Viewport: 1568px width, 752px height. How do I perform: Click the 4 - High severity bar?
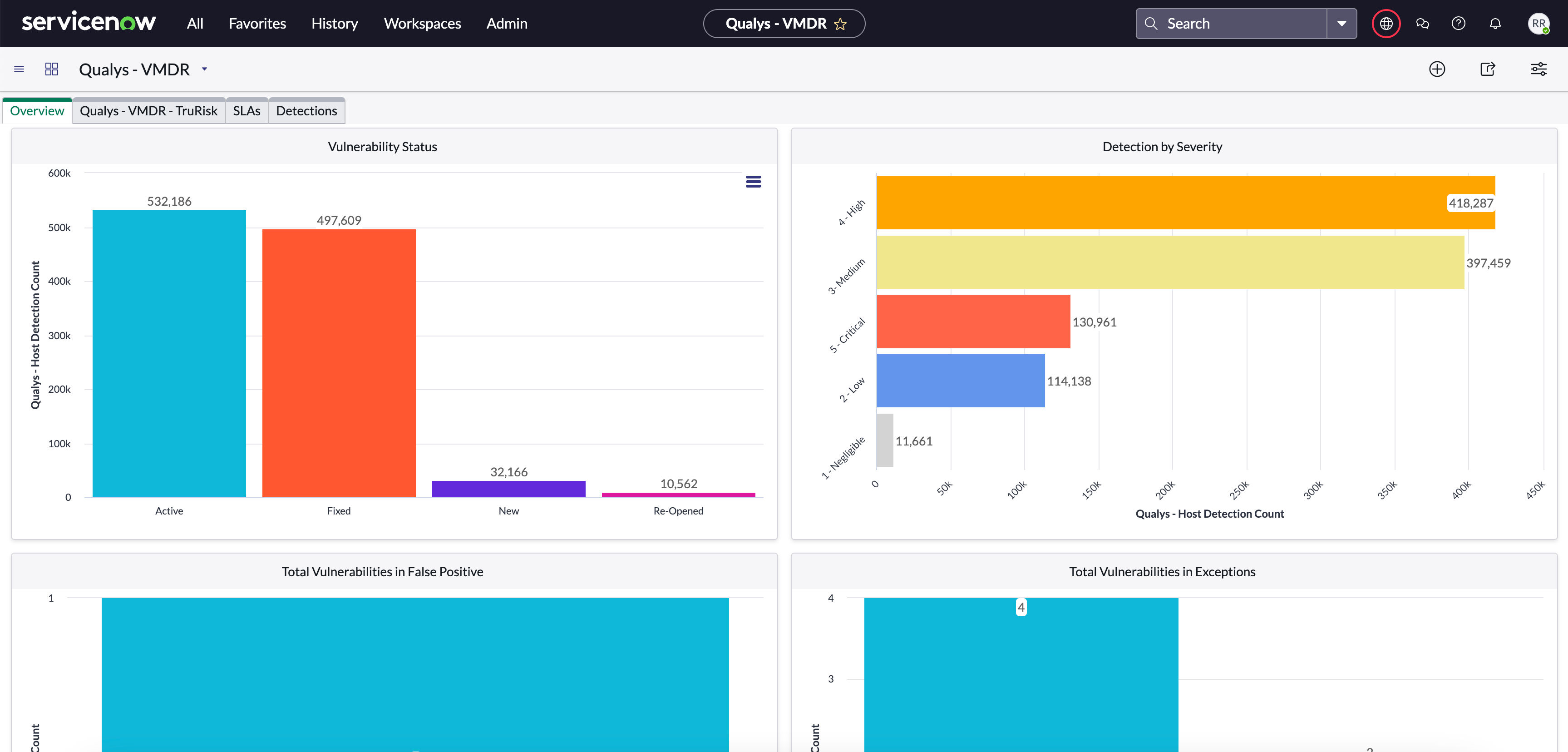[x=1186, y=203]
